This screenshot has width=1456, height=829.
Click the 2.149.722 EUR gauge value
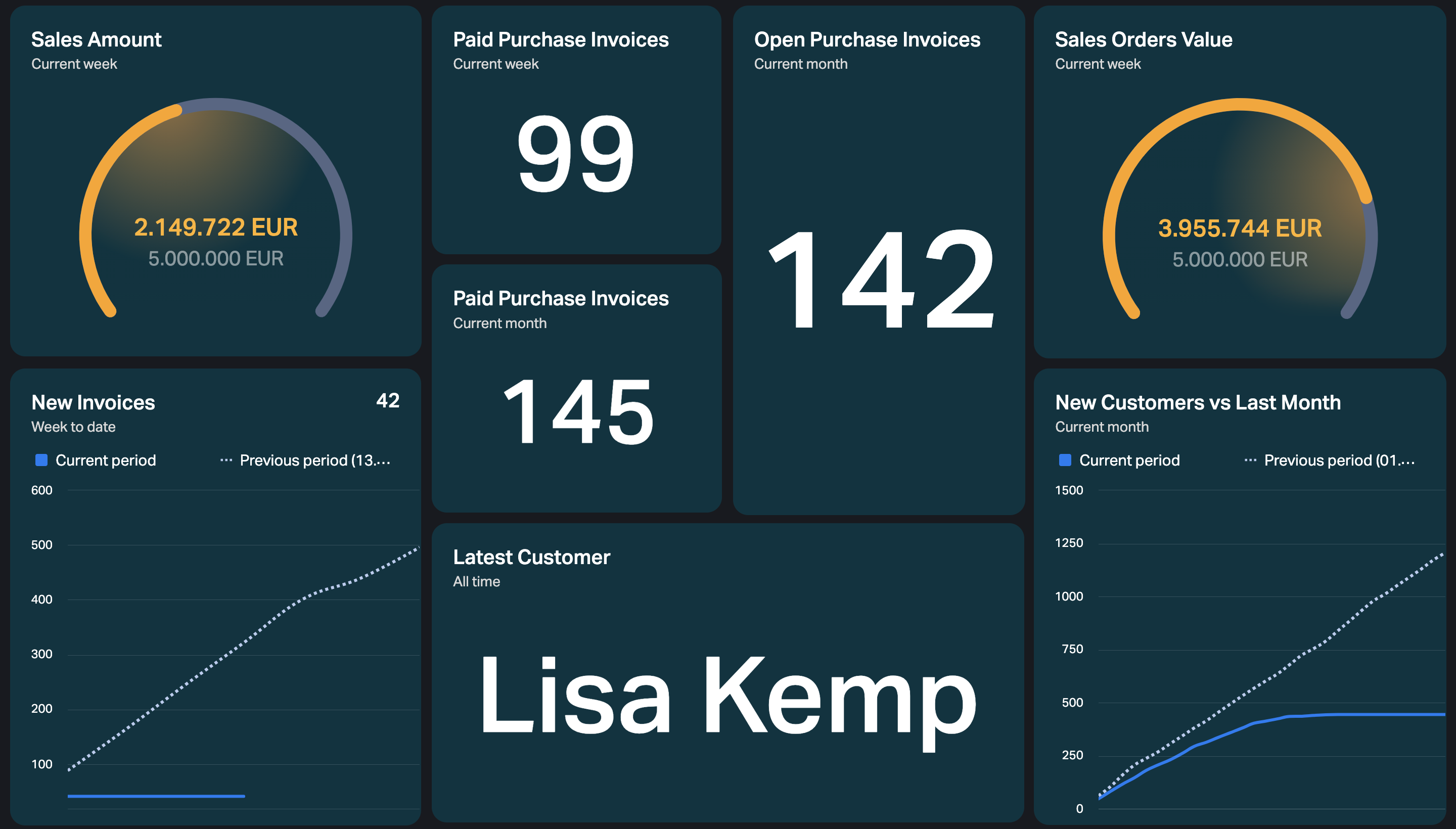(x=216, y=227)
